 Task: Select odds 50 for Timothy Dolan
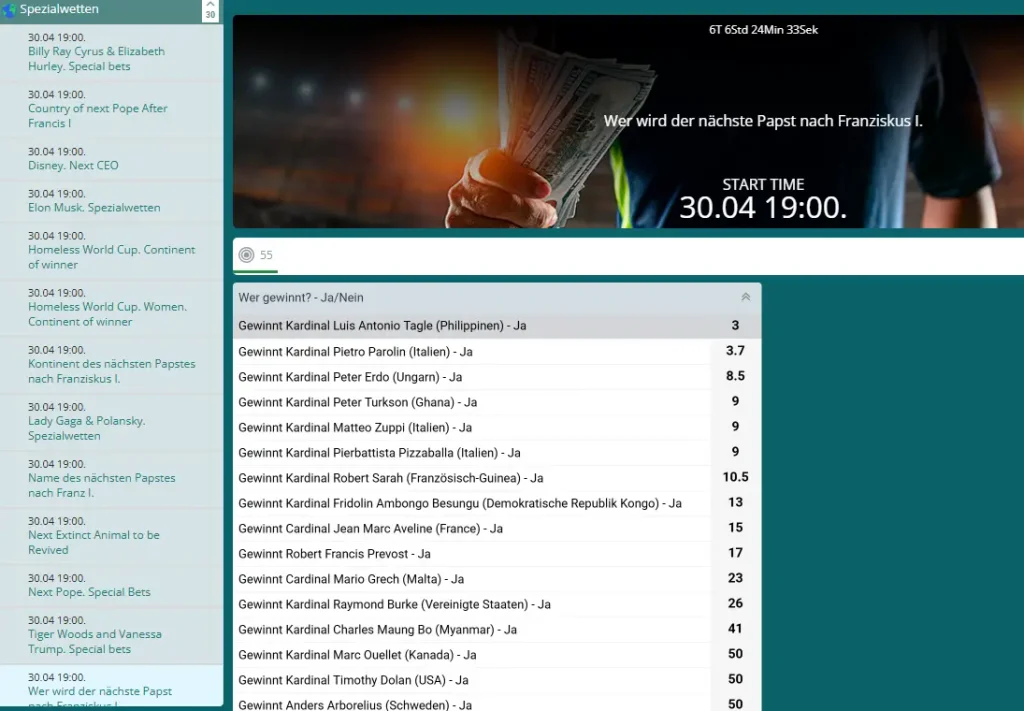click(x=735, y=679)
